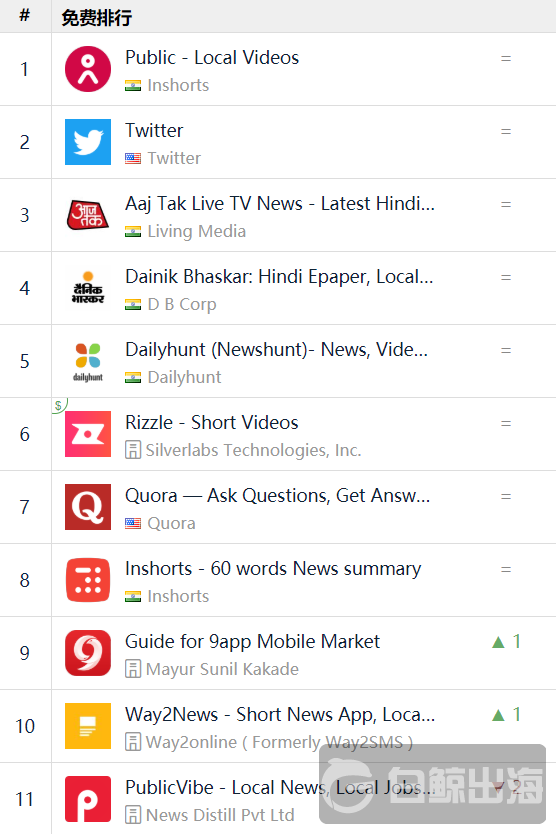
Task: Open the Silverlabs Technologies, Inc. developer link
Action: pos(253,450)
